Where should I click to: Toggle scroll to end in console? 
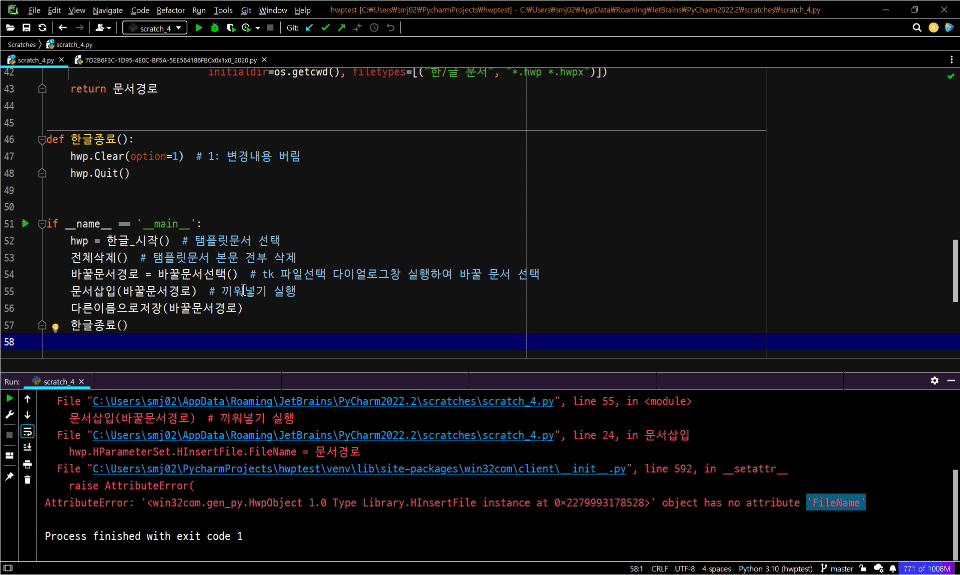pos(28,448)
